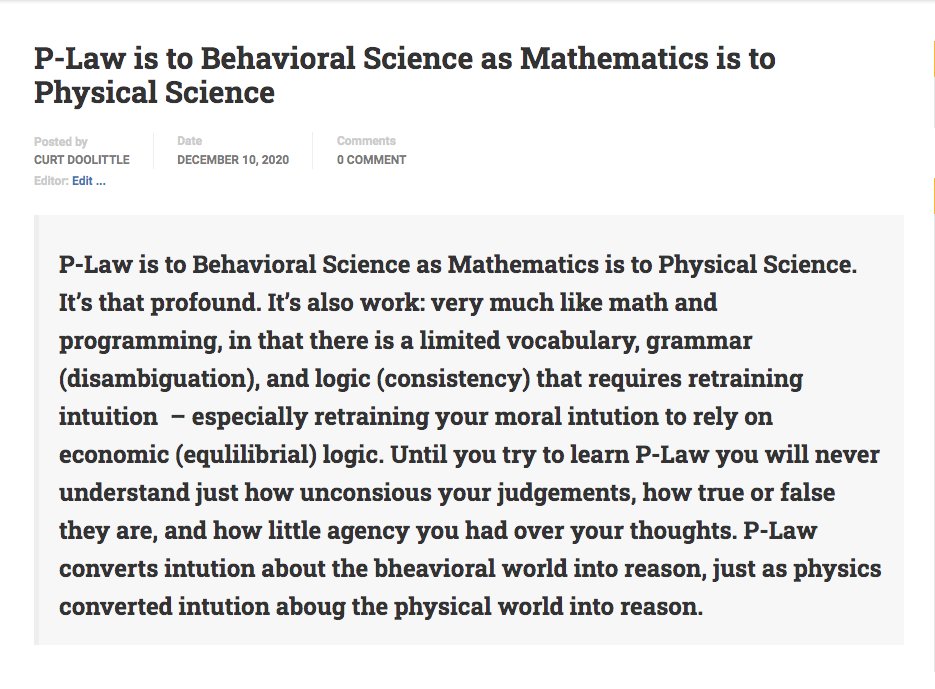935x689 pixels.
Task: Click the author name CURT DOOLITTLE
Action: [x=82, y=160]
